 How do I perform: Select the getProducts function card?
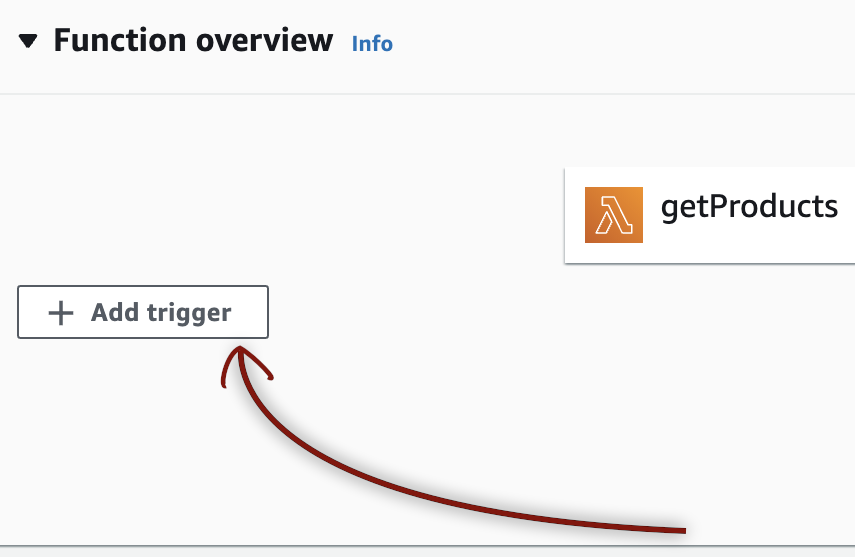coord(709,215)
